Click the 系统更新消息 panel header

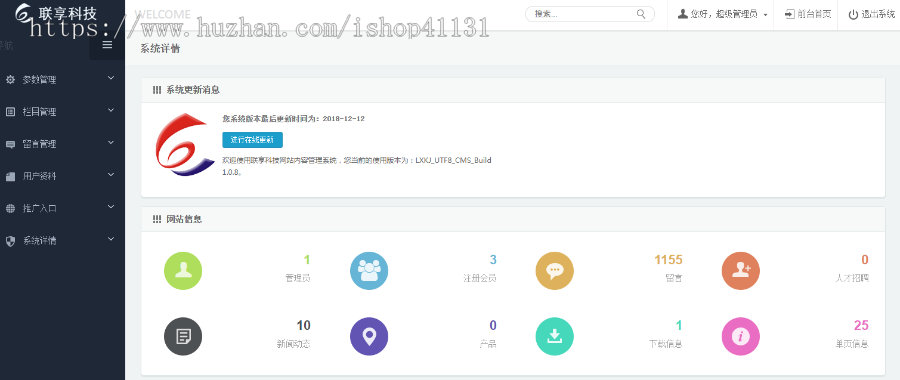point(513,90)
